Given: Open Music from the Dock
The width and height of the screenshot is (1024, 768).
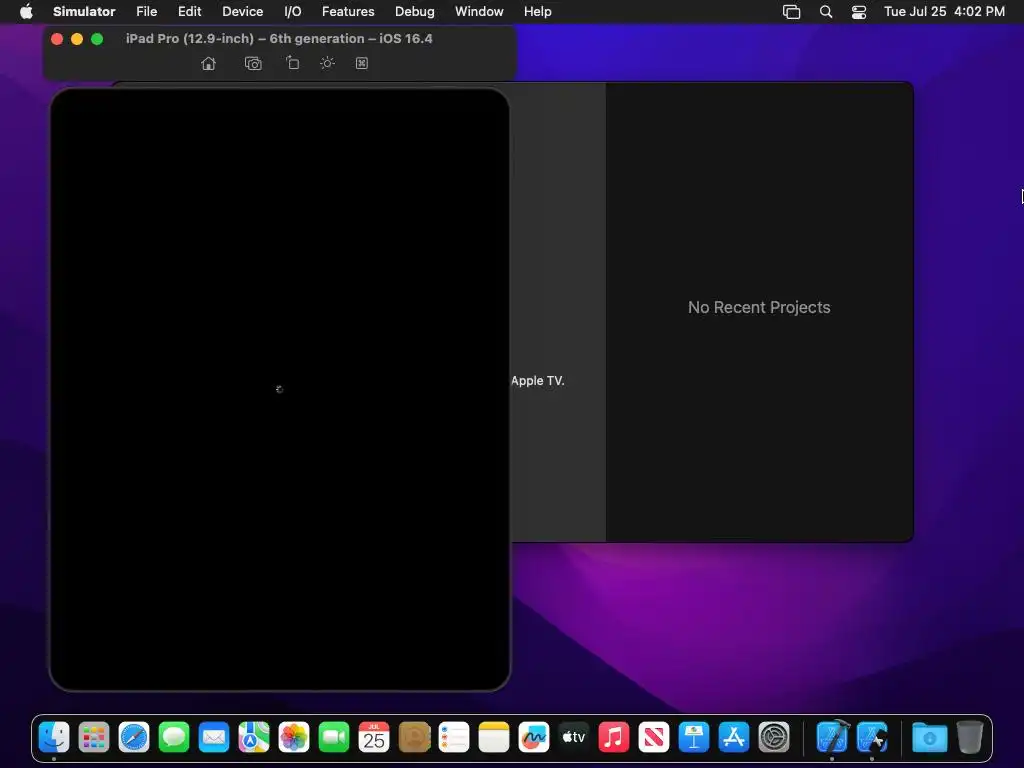Looking at the screenshot, I should 614,737.
